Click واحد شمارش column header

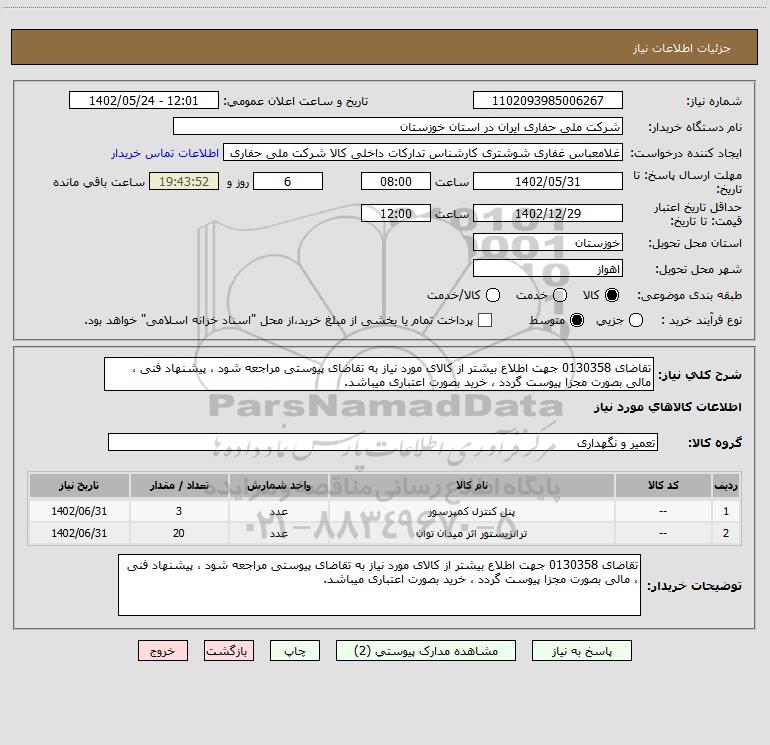point(278,485)
